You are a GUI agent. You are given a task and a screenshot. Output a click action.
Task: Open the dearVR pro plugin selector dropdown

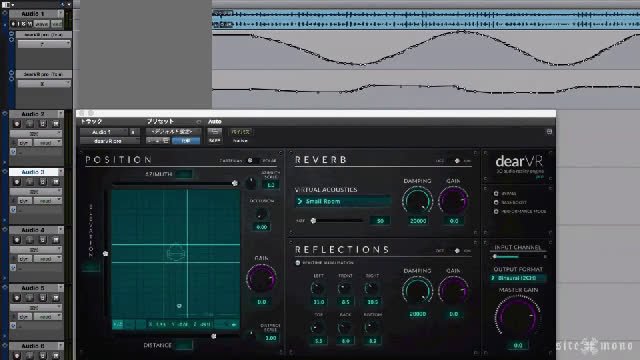pyautogui.click(x=109, y=141)
